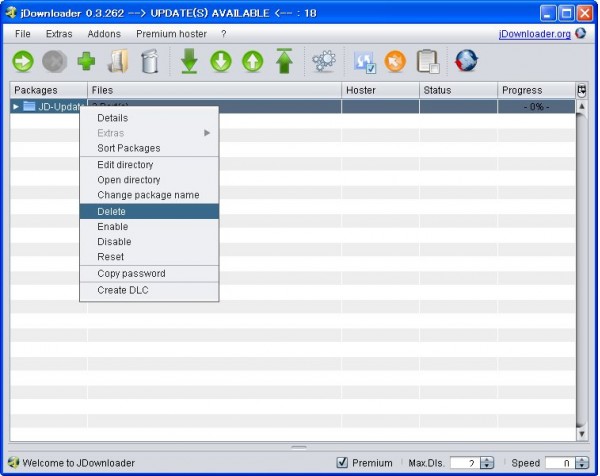Select Create DLC menu entry
Screen dimensions: 600x476
[x=149, y=290]
